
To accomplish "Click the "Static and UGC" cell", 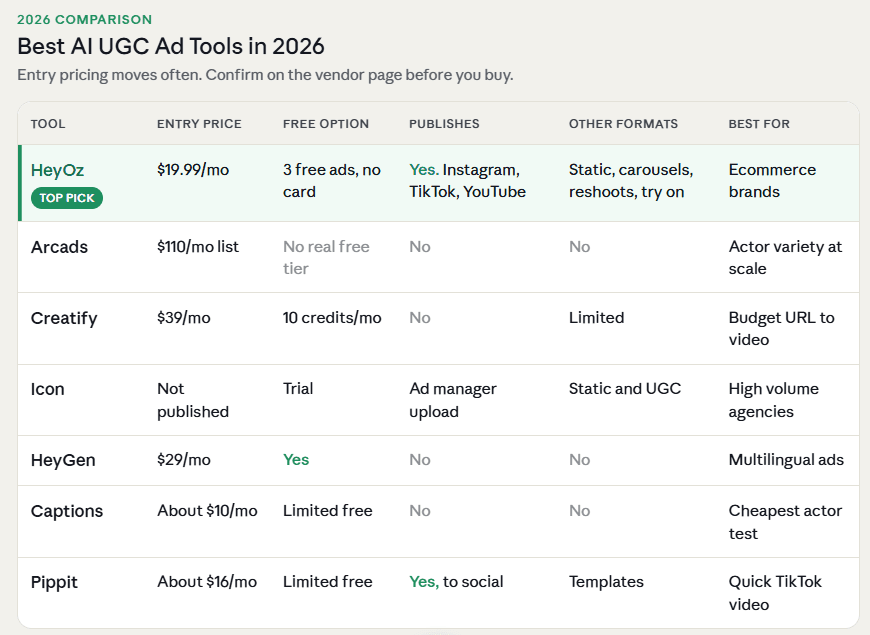I will 625,389.
